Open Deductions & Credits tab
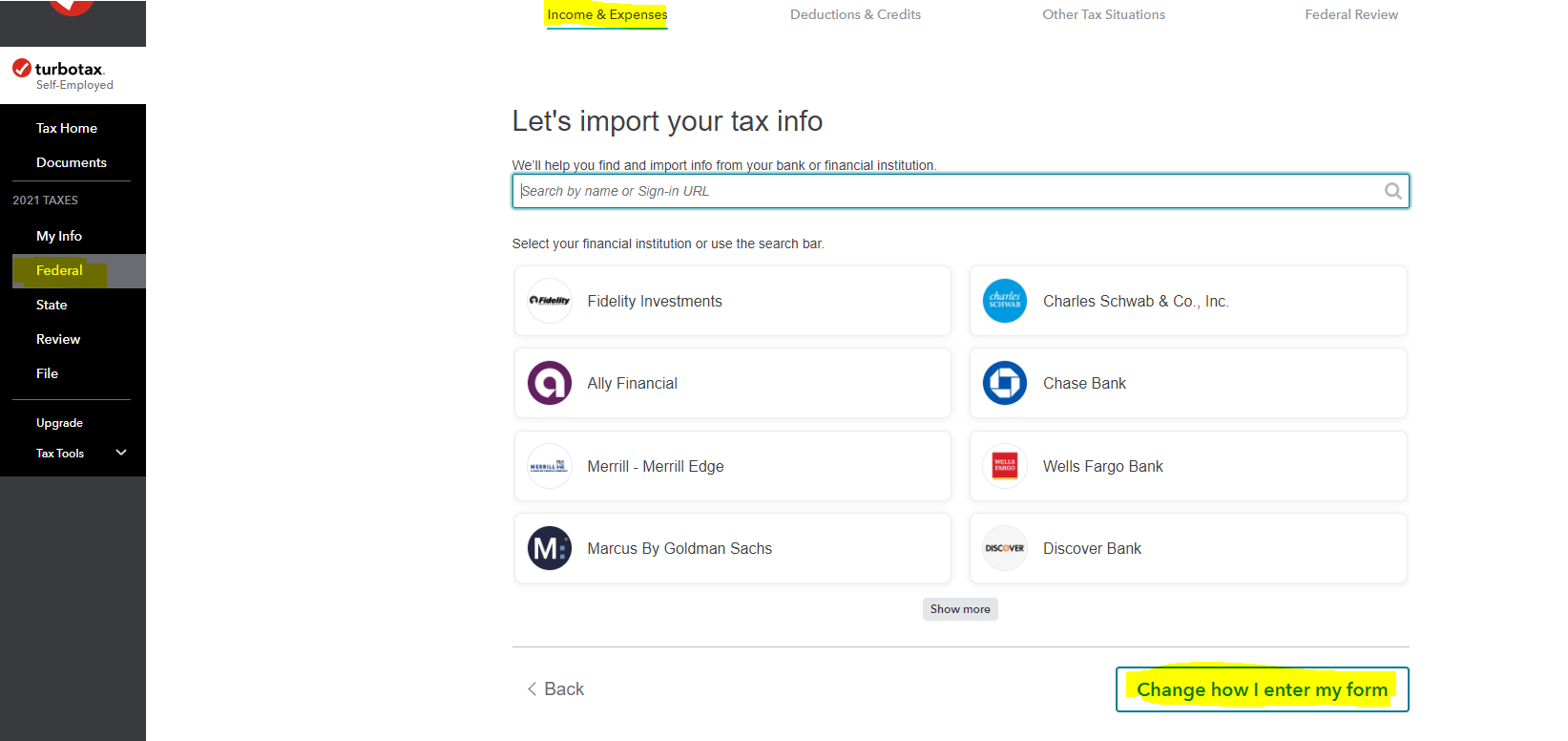Image resolution: width=1568 pixels, height=741 pixels. [x=855, y=14]
